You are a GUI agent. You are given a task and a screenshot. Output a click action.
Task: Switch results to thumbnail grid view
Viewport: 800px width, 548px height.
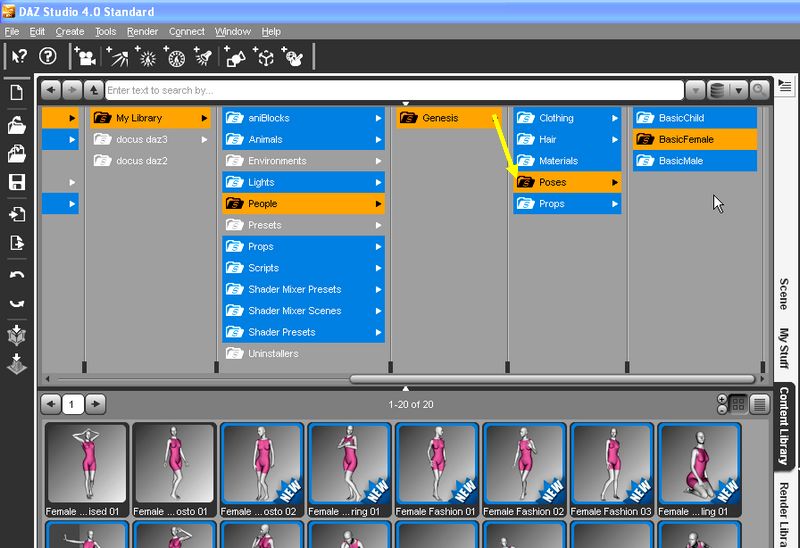(x=738, y=404)
